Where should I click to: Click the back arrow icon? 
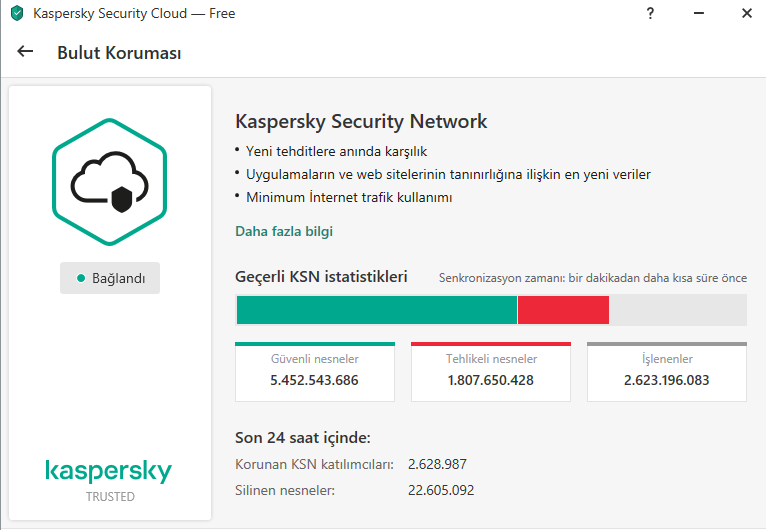pyautogui.click(x=25, y=52)
